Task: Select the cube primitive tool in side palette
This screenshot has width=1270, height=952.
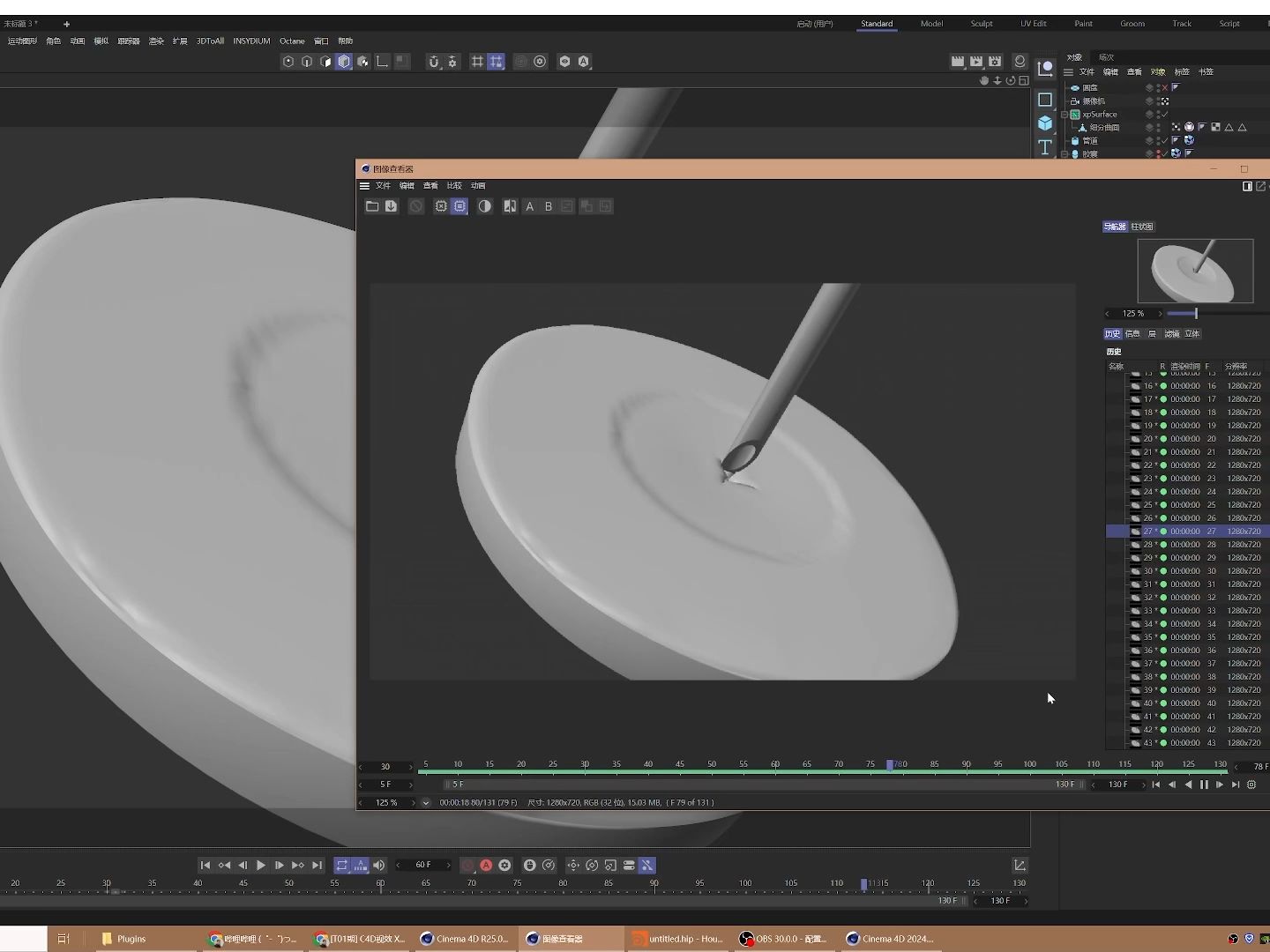Action: pos(1045,123)
